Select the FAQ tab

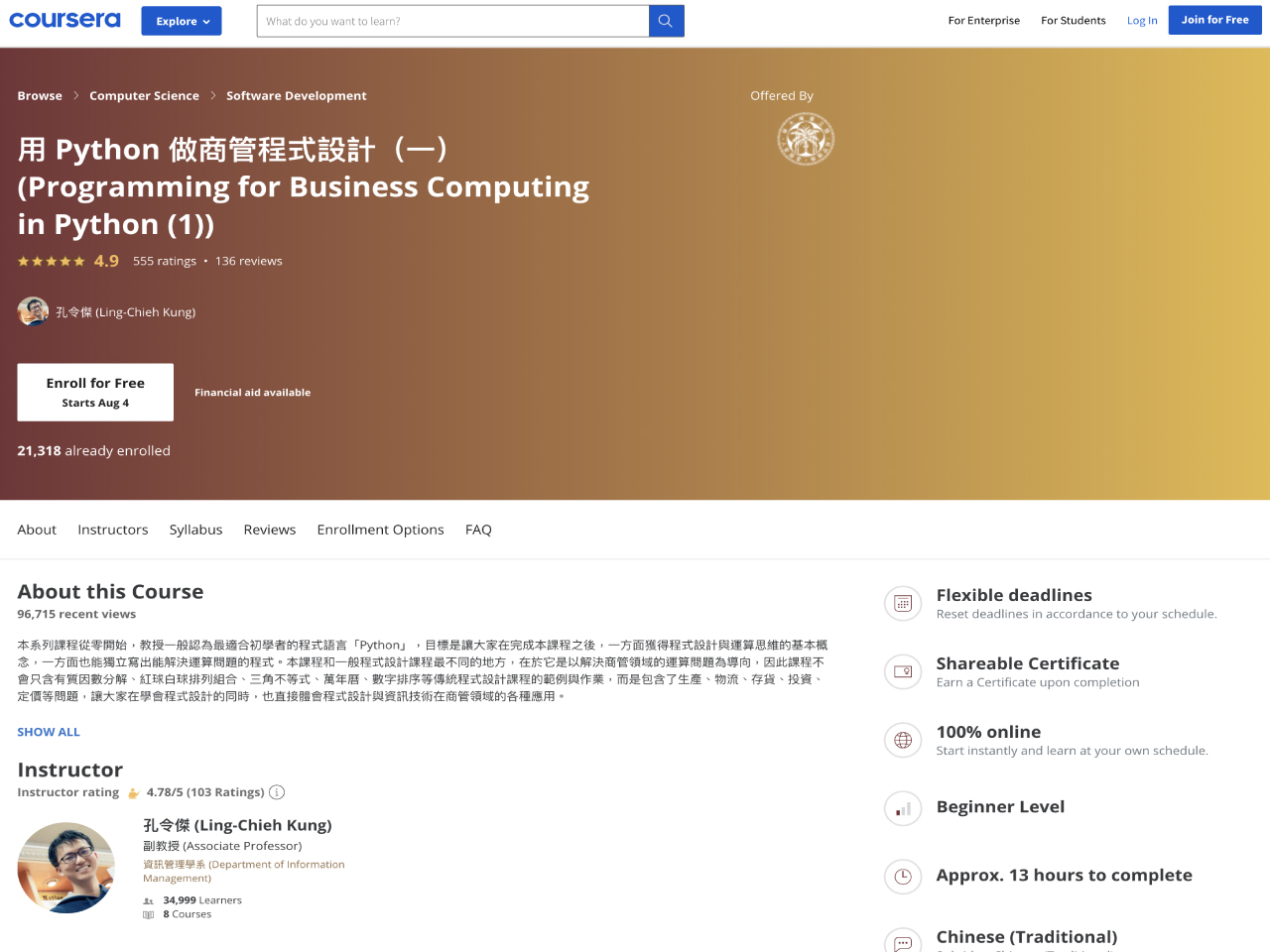coord(478,530)
